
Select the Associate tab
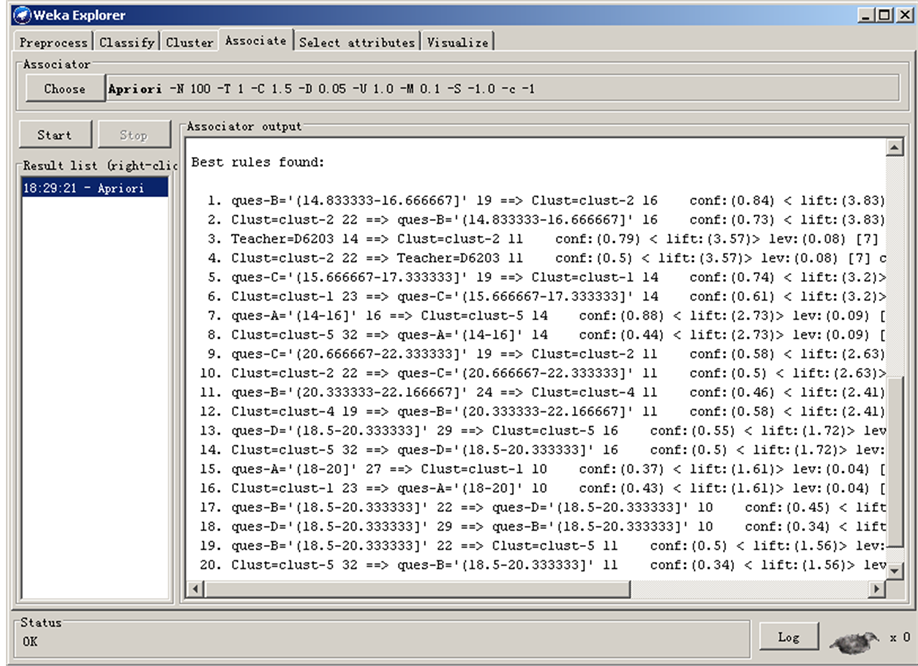point(256,41)
